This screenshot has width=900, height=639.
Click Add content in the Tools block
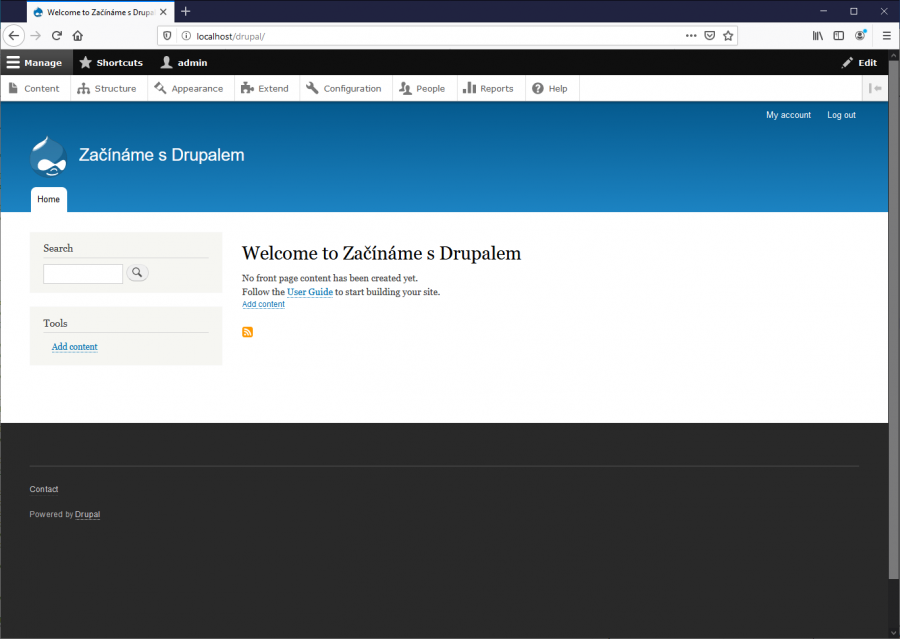tap(75, 347)
